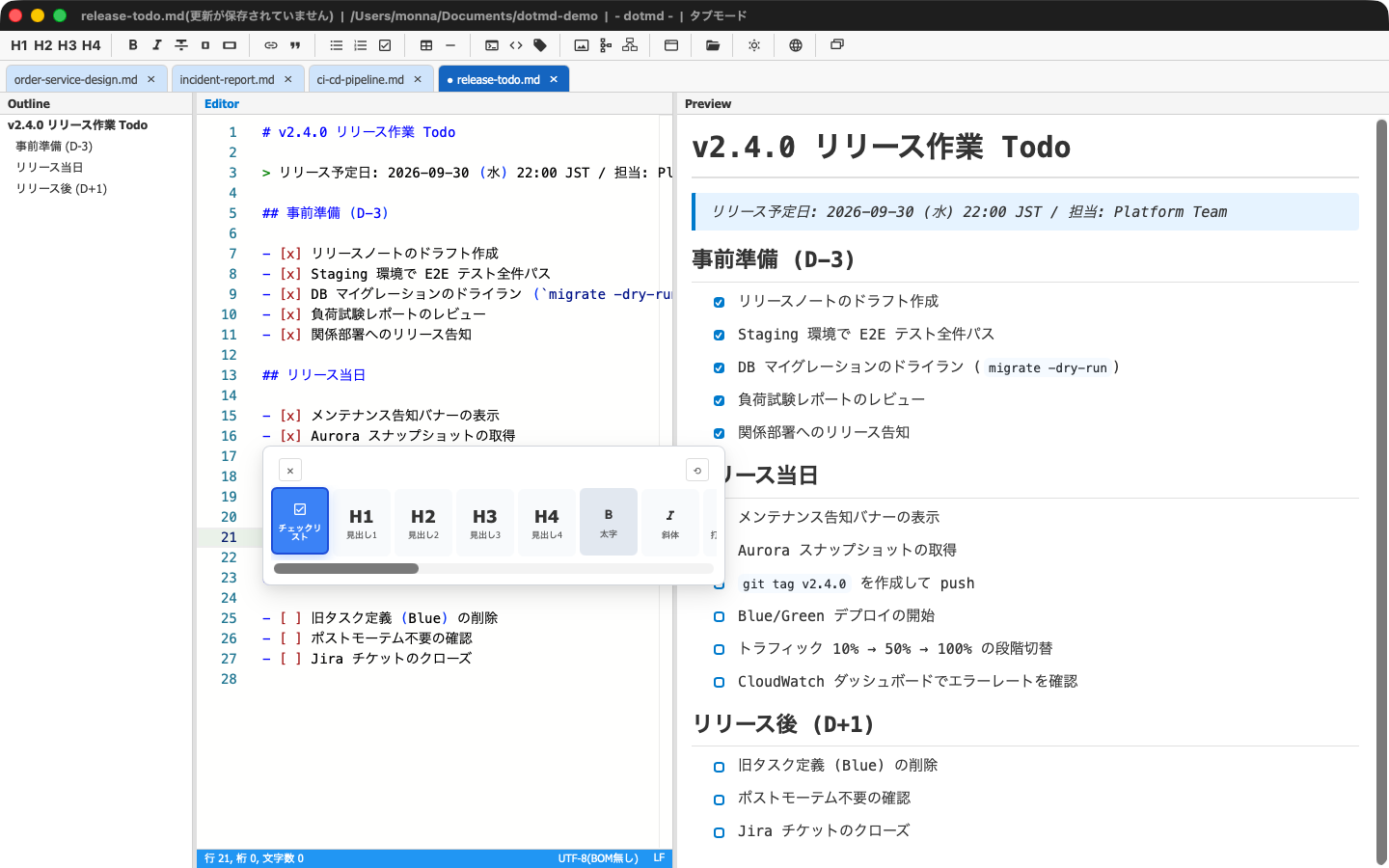Uncheck the Staging 環境で E2E テスト全件パス checkbox
Image resolution: width=1389 pixels, height=868 pixels.
tap(719, 335)
